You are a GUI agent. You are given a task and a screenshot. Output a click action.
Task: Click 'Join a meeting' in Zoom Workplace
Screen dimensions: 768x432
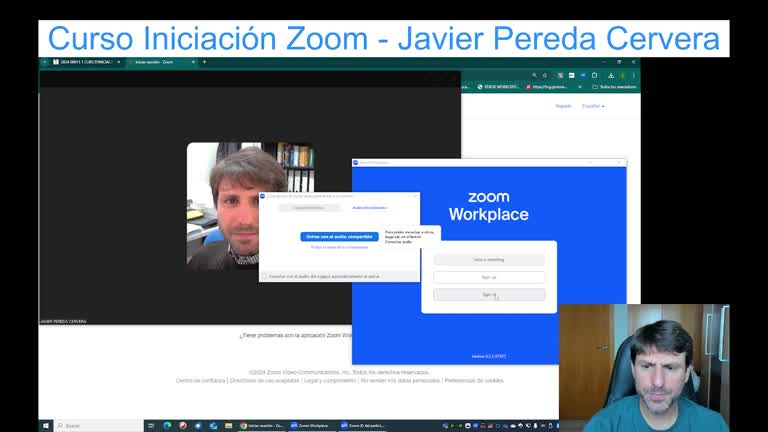[489, 260]
